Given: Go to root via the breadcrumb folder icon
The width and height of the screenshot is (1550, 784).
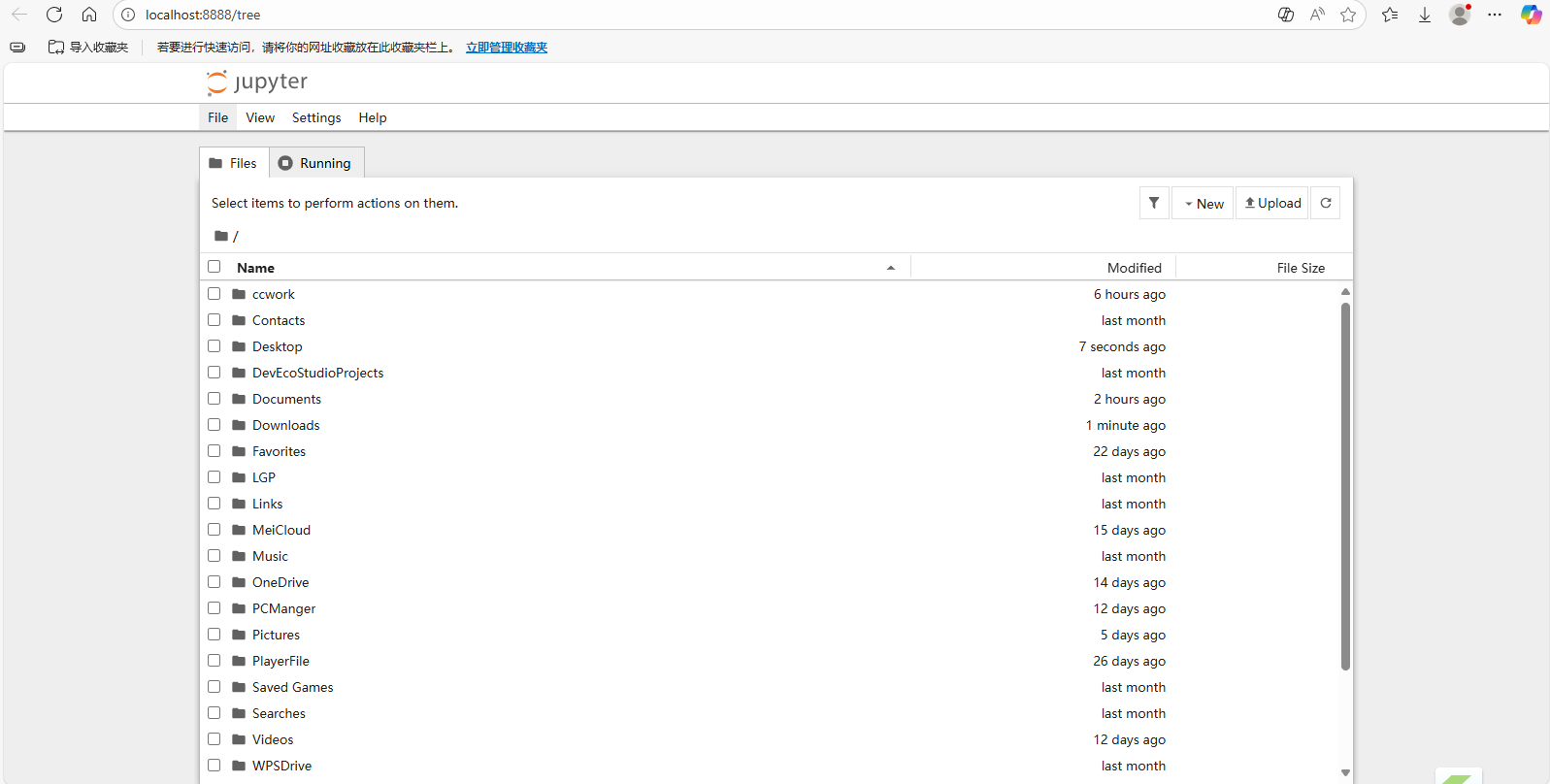Looking at the screenshot, I should (x=221, y=236).
